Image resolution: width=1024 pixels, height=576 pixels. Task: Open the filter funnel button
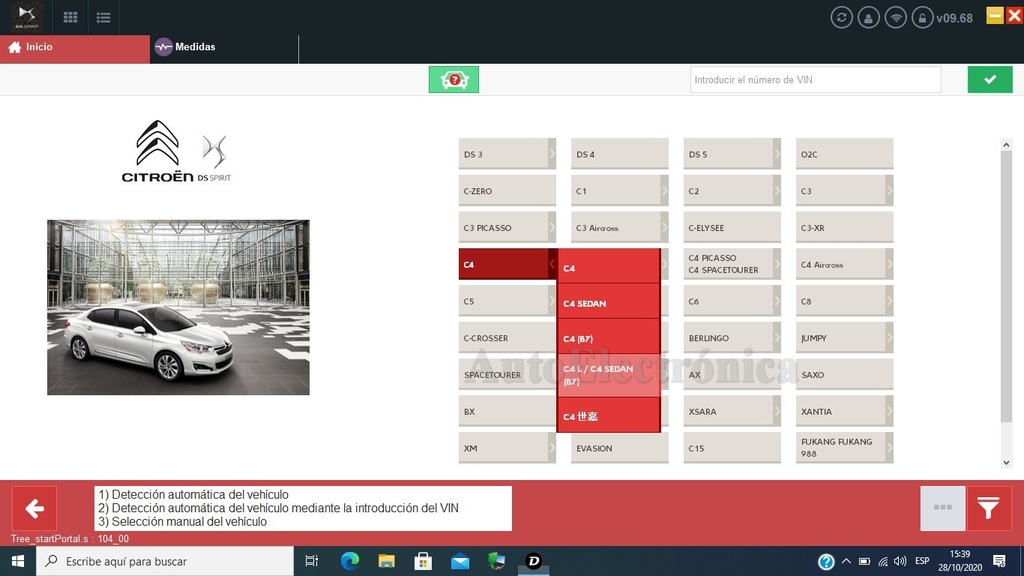pyautogui.click(x=989, y=508)
